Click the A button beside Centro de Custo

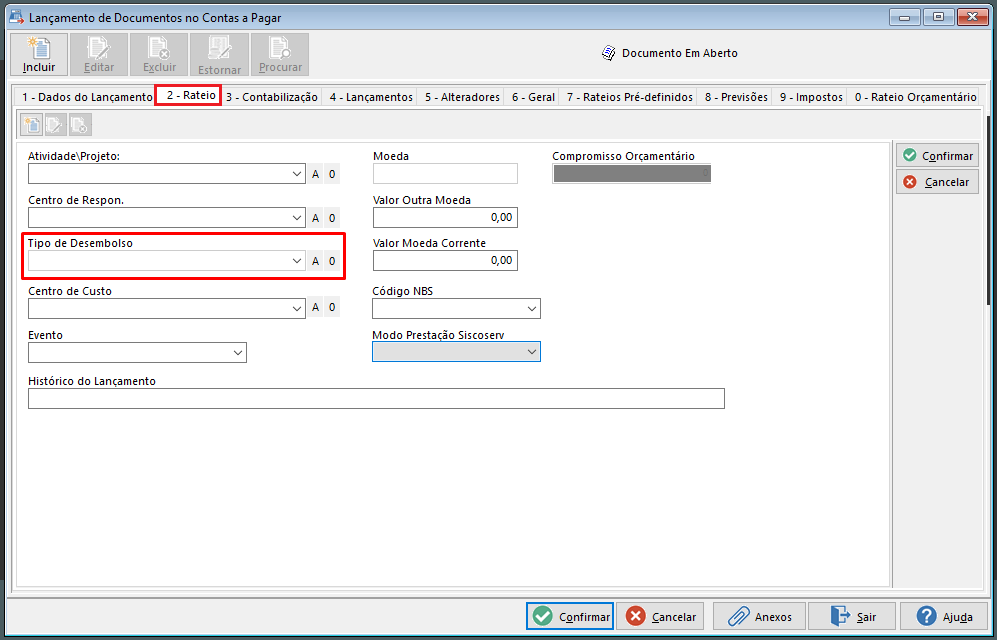pyautogui.click(x=315, y=307)
